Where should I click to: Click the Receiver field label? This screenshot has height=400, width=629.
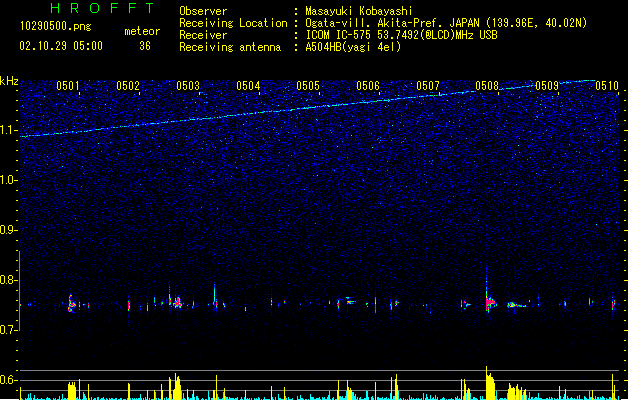point(203,35)
